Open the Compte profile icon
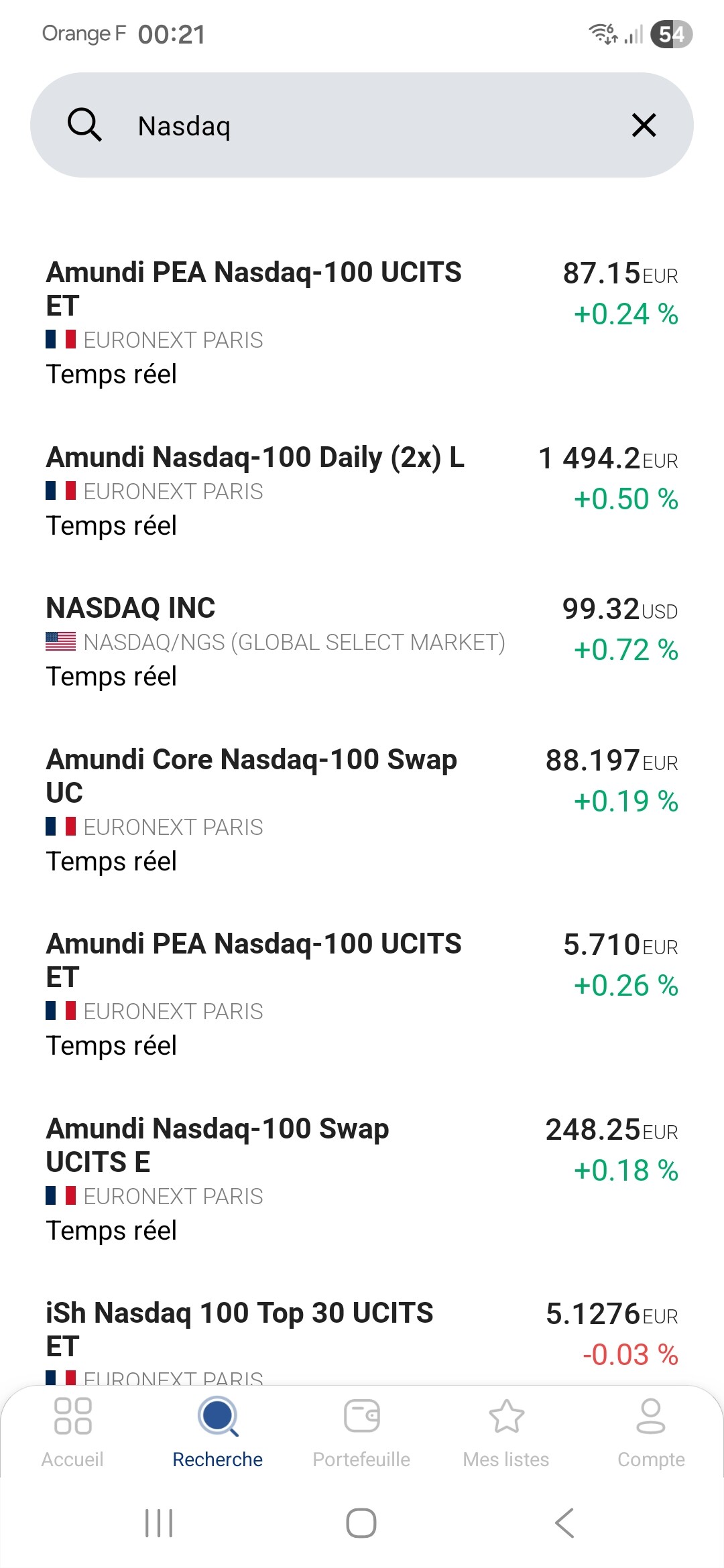 (651, 1417)
